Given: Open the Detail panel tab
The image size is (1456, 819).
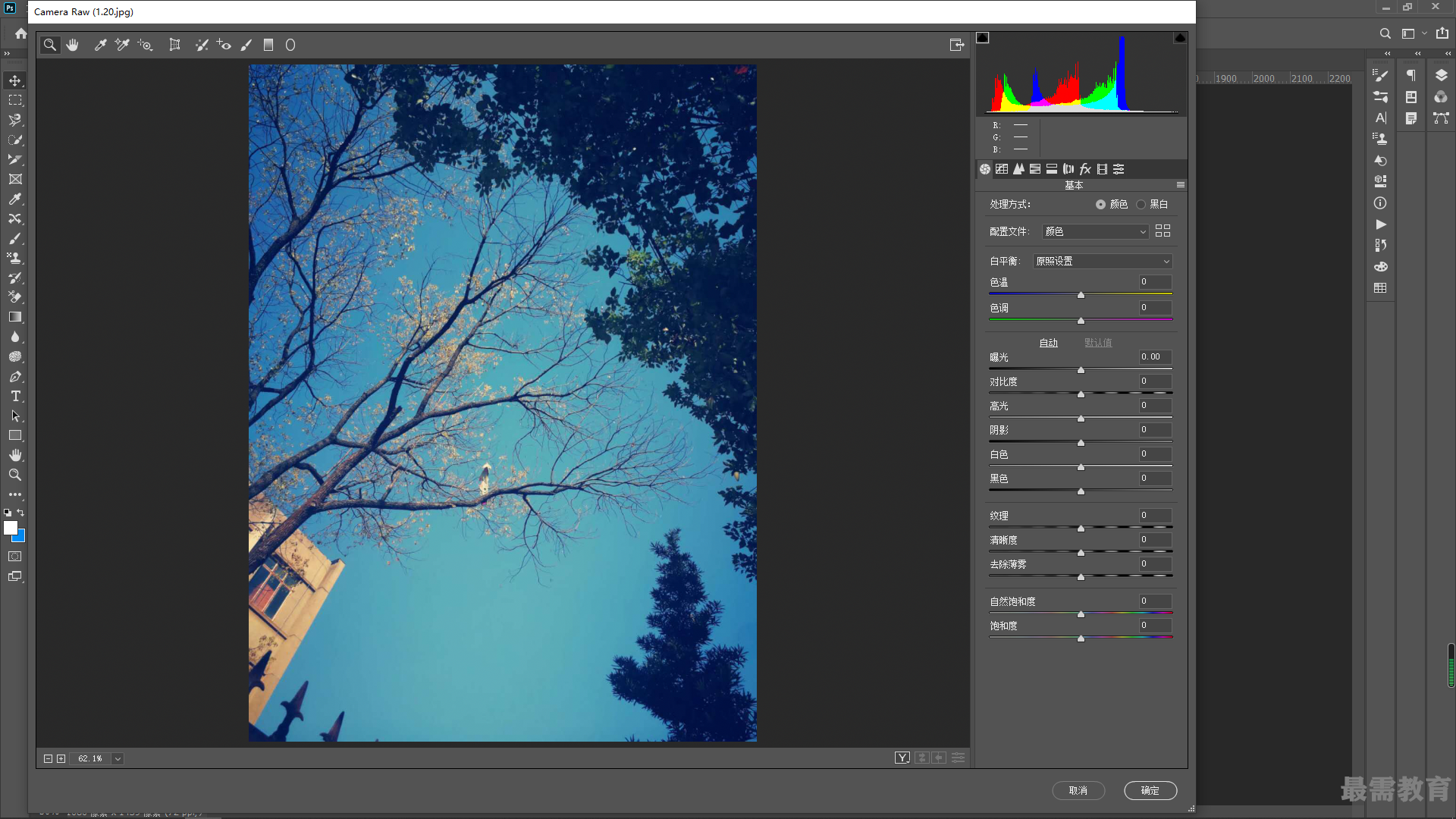Looking at the screenshot, I should tap(1018, 169).
